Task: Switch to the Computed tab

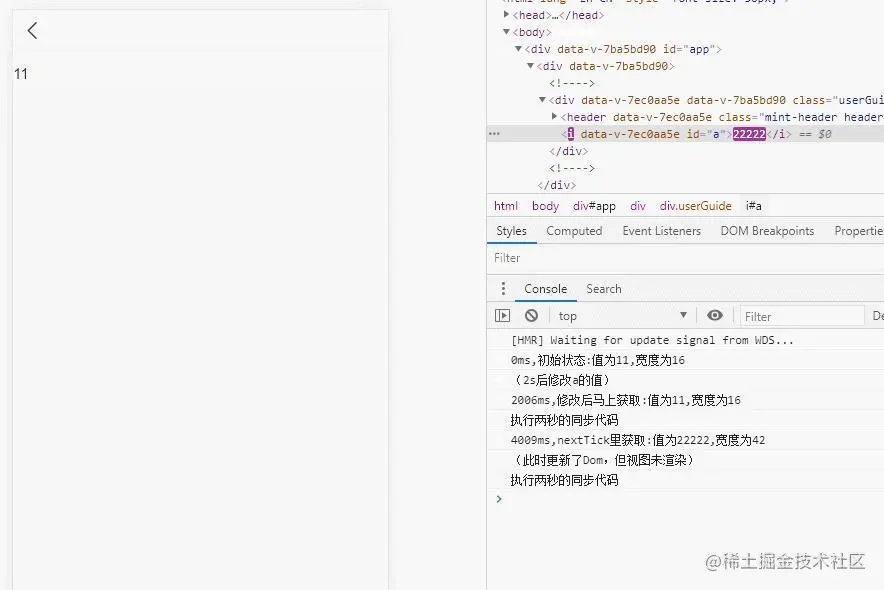Action: (x=574, y=231)
